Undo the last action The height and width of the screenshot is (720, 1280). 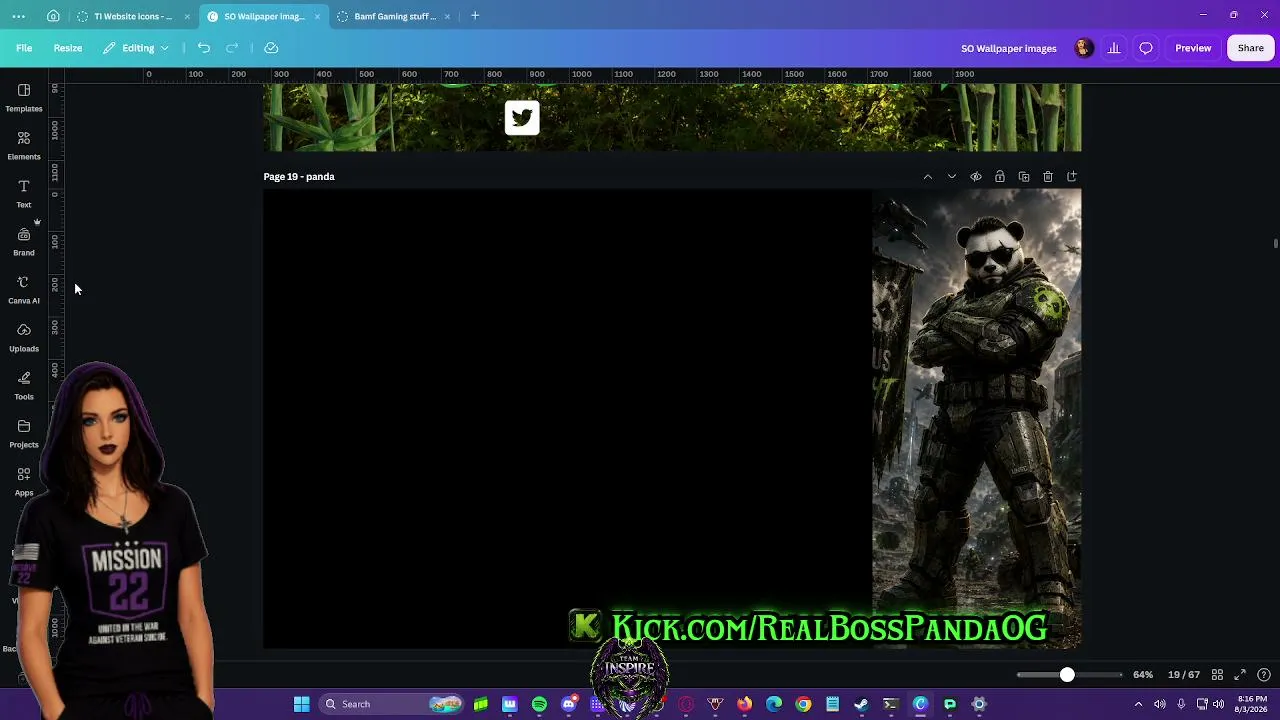pyautogui.click(x=204, y=48)
